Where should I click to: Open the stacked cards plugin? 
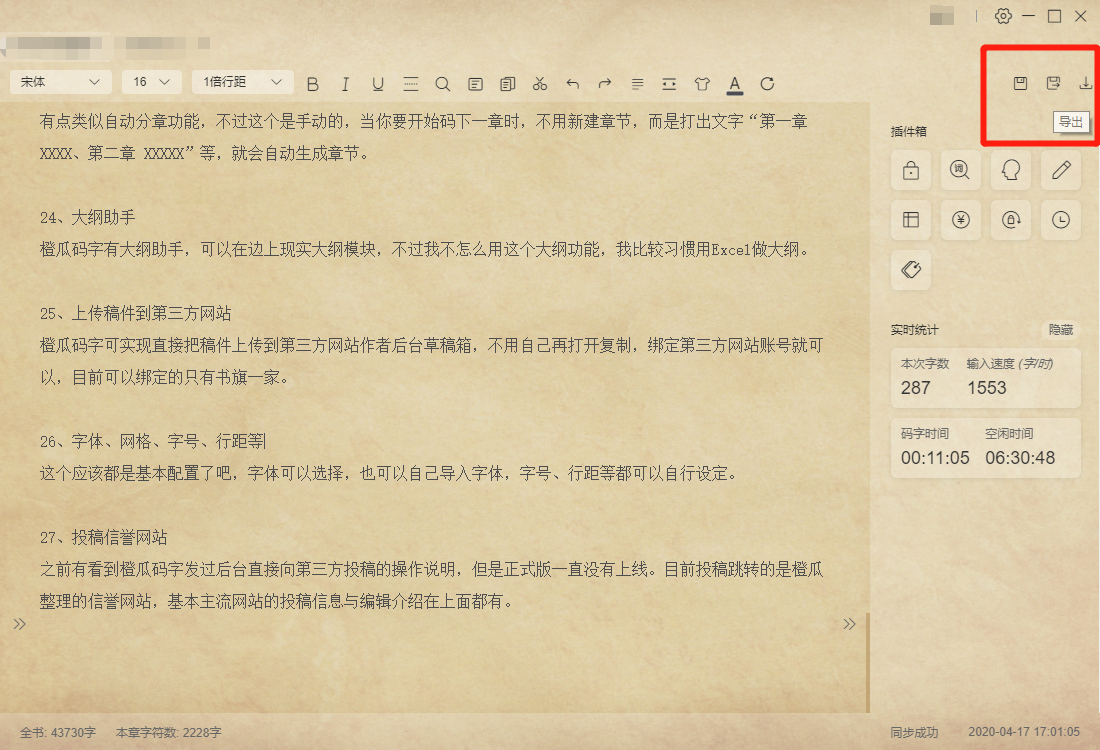[911, 270]
